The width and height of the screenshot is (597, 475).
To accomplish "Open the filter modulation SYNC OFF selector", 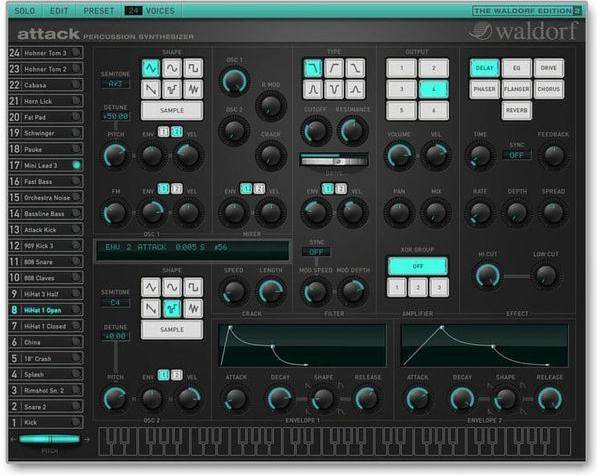I will click(316, 252).
